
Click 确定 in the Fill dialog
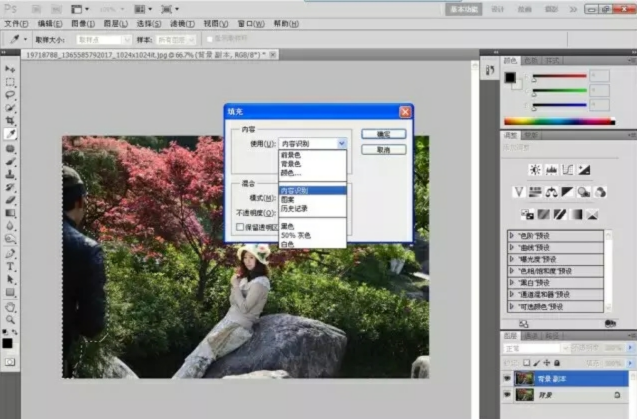pyautogui.click(x=384, y=134)
